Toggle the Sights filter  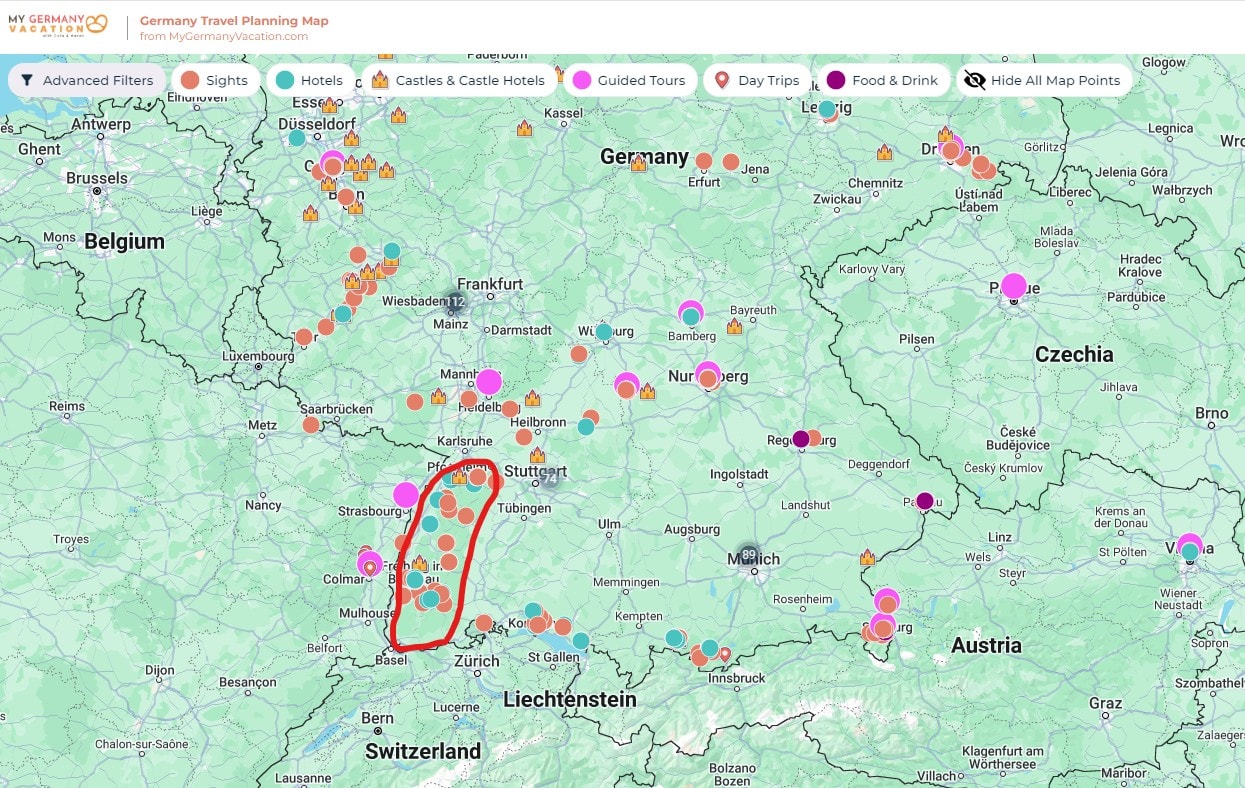click(x=215, y=80)
